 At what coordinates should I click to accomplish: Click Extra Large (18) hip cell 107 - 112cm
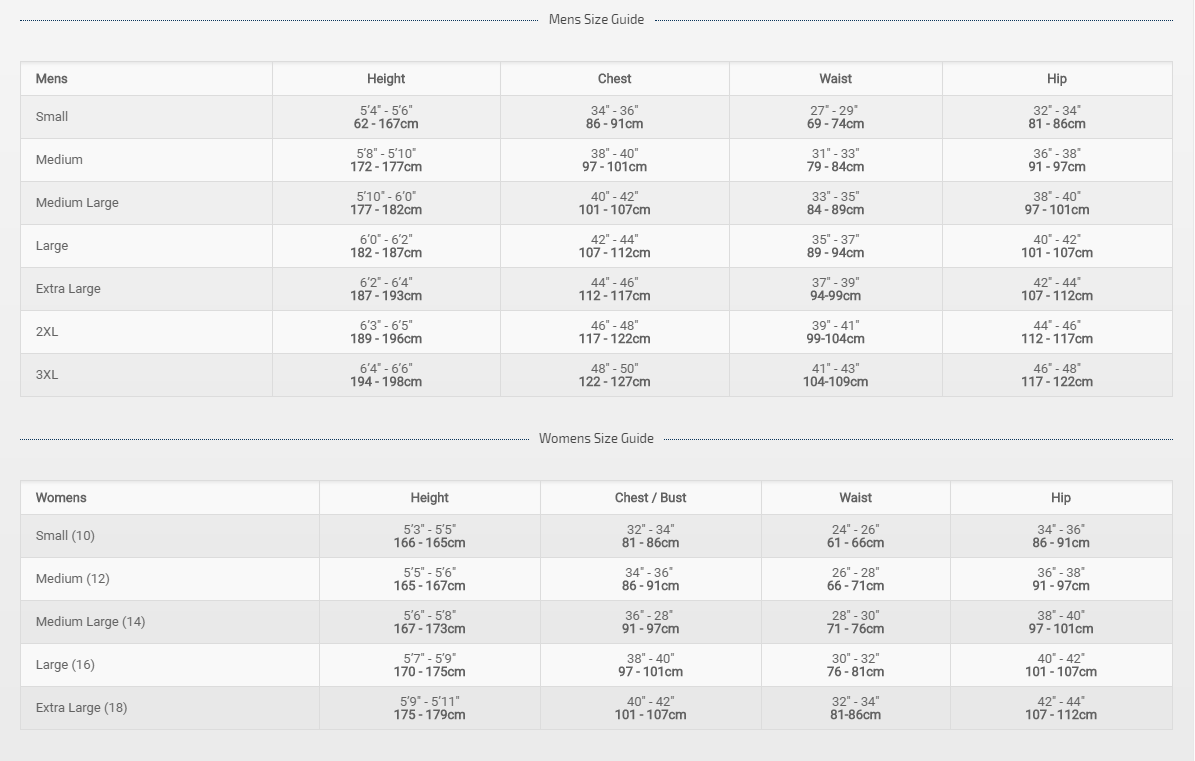pos(1060,715)
